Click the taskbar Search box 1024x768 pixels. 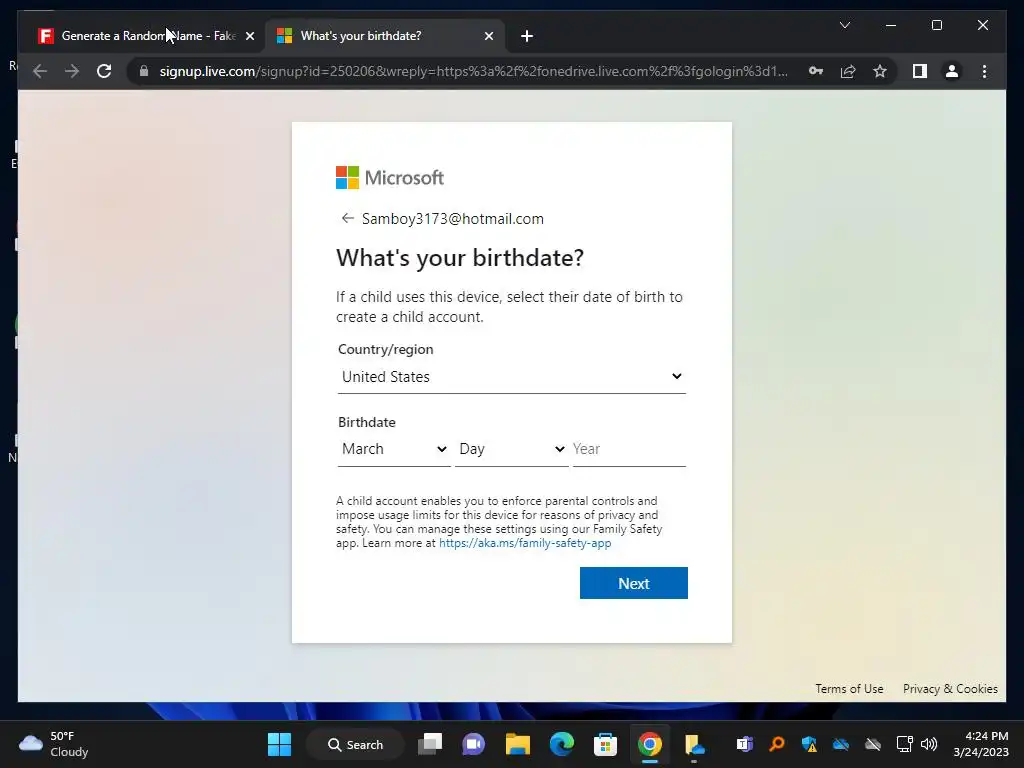[355, 744]
